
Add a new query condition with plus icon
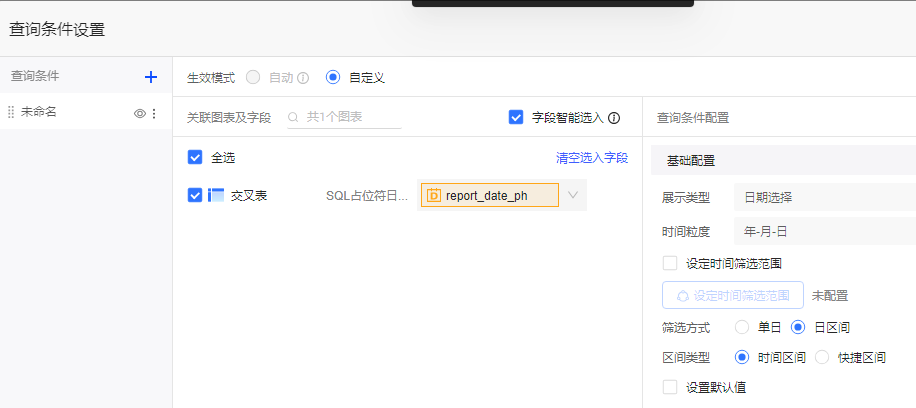click(151, 77)
